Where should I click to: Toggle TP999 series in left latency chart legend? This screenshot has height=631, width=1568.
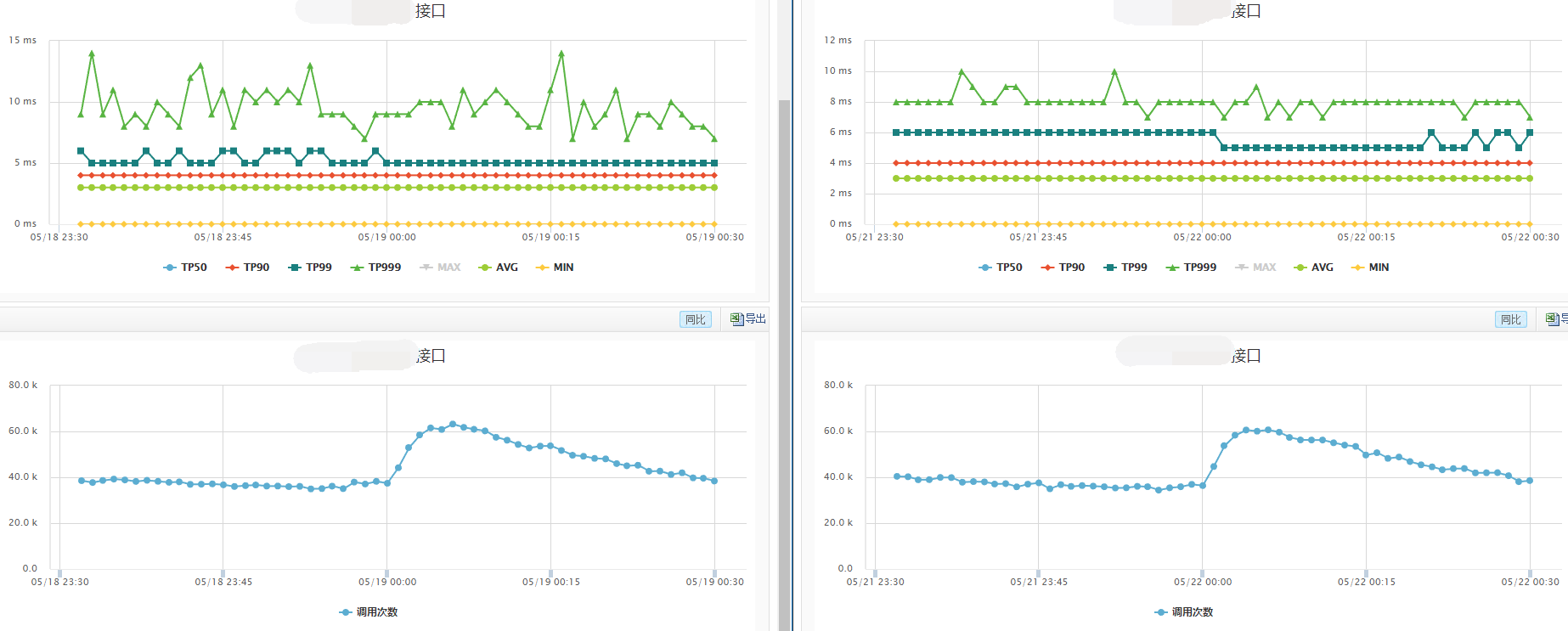click(375, 268)
